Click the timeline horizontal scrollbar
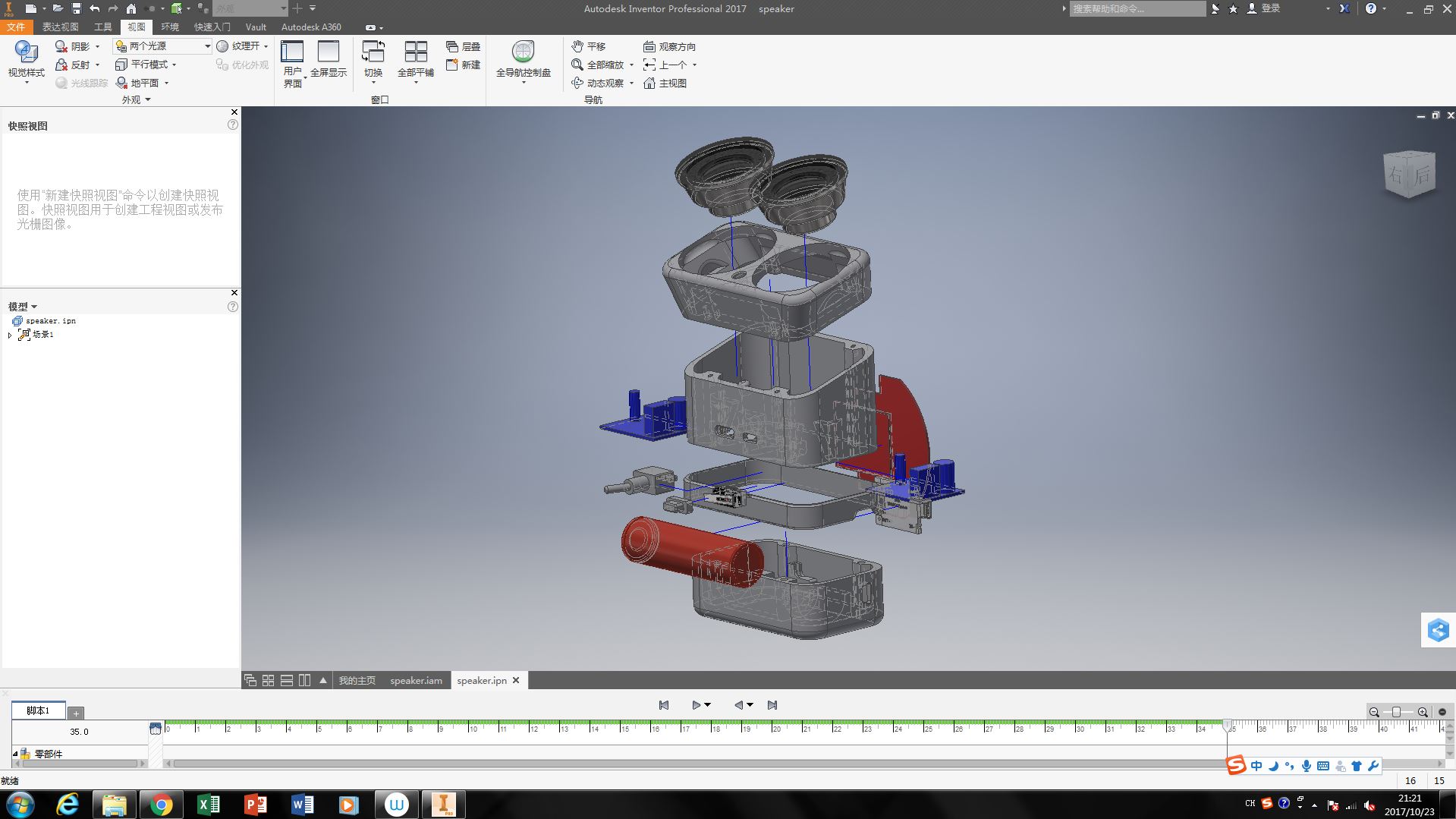Image resolution: width=1456 pixels, height=819 pixels. click(x=802, y=764)
